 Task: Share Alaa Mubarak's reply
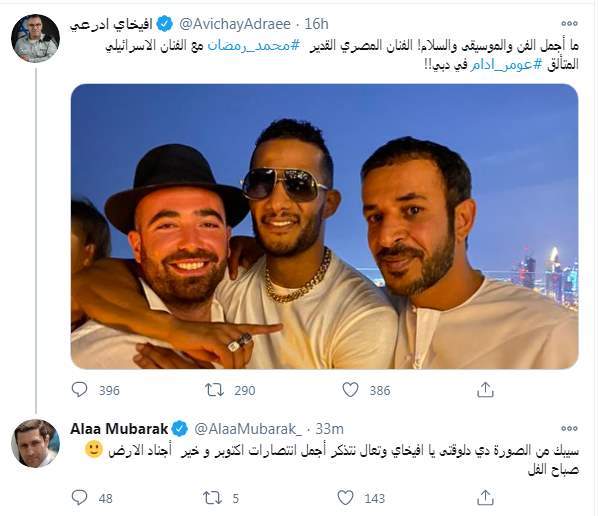click(x=485, y=498)
